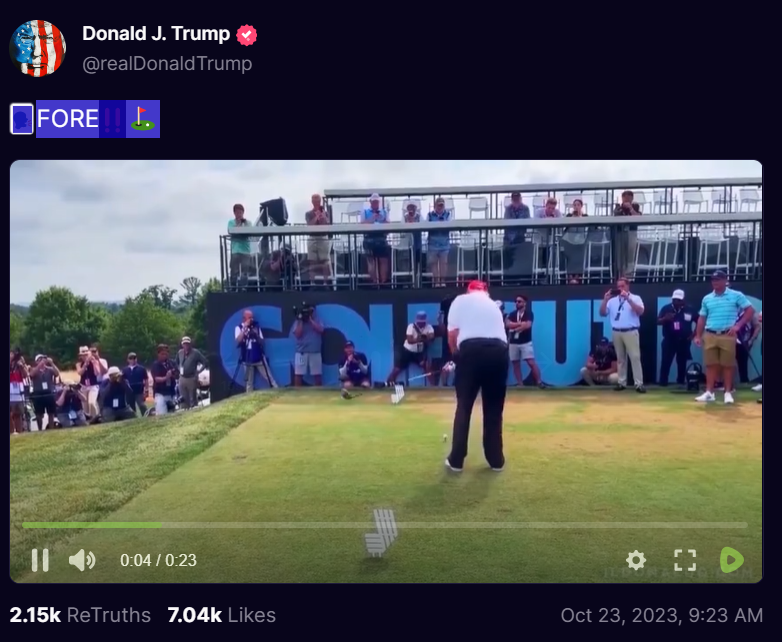Click the 0:04 / 0:23 time display
Image resolution: width=782 pixels, height=642 pixels.
(159, 560)
